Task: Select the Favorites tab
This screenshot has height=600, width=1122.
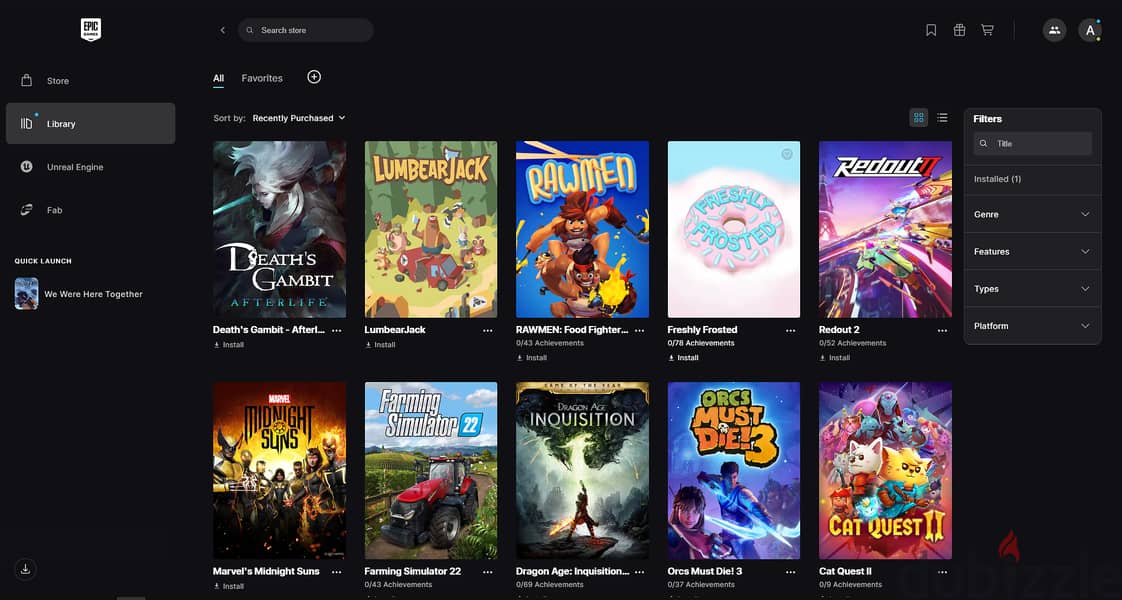Action: tap(262, 78)
